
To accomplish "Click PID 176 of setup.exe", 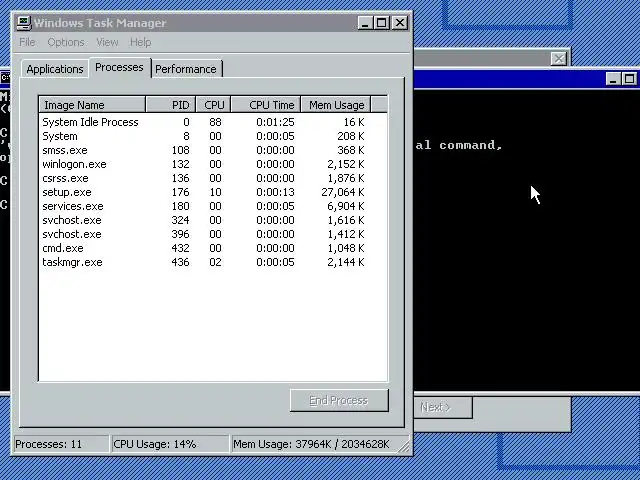I will coord(180,192).
